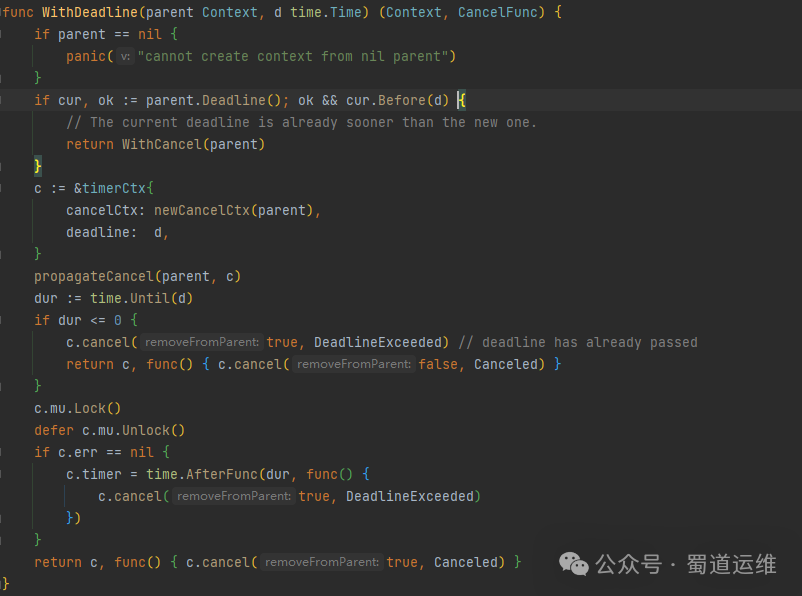Click the &timerCtx struct literal

[x=114, y=188]
